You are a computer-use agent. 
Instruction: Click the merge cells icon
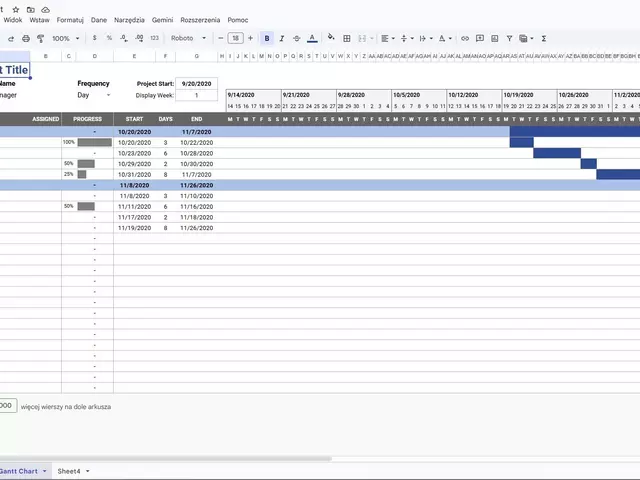click(362, 38)
